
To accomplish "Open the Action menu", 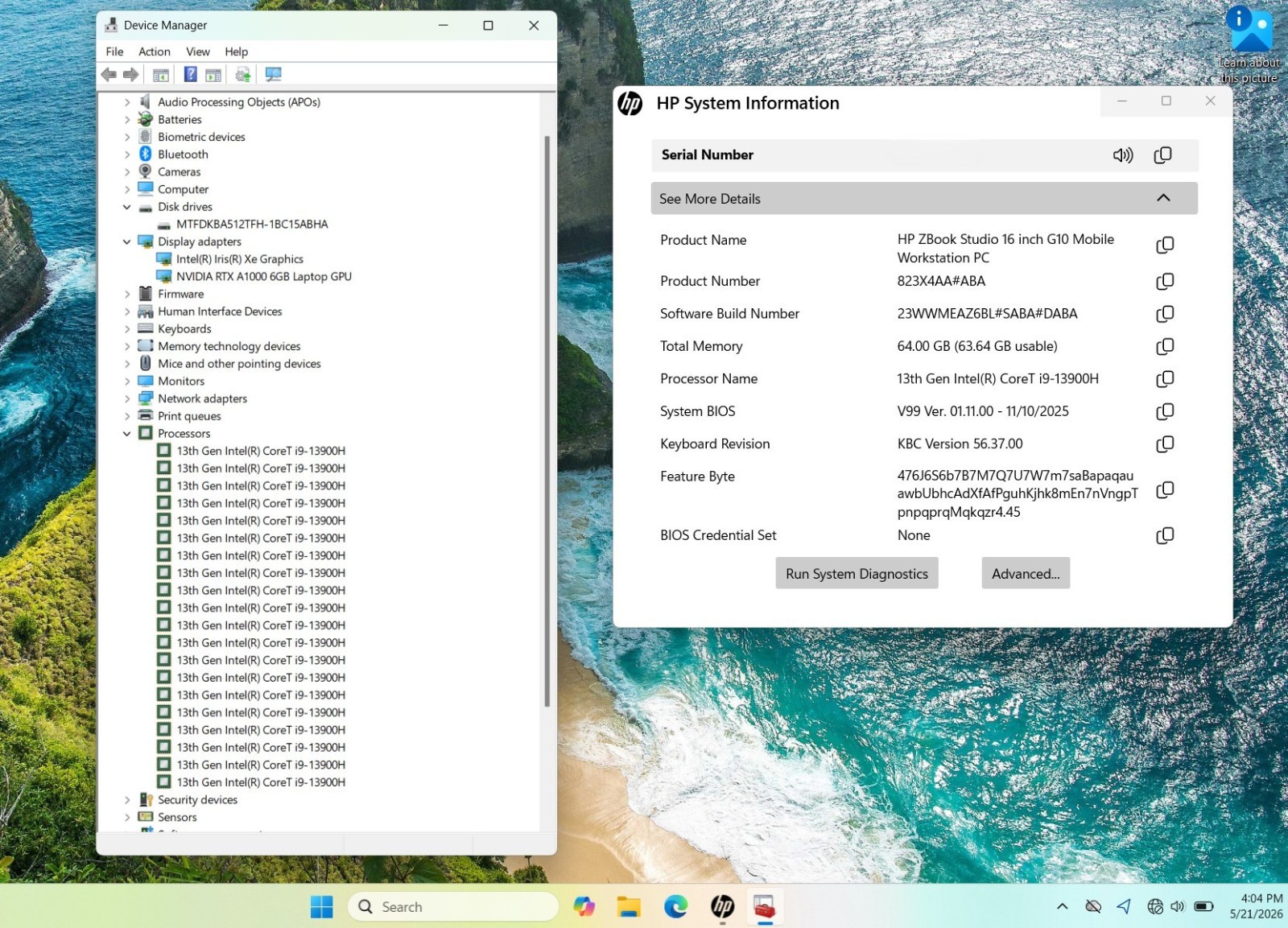I will 155,52.
